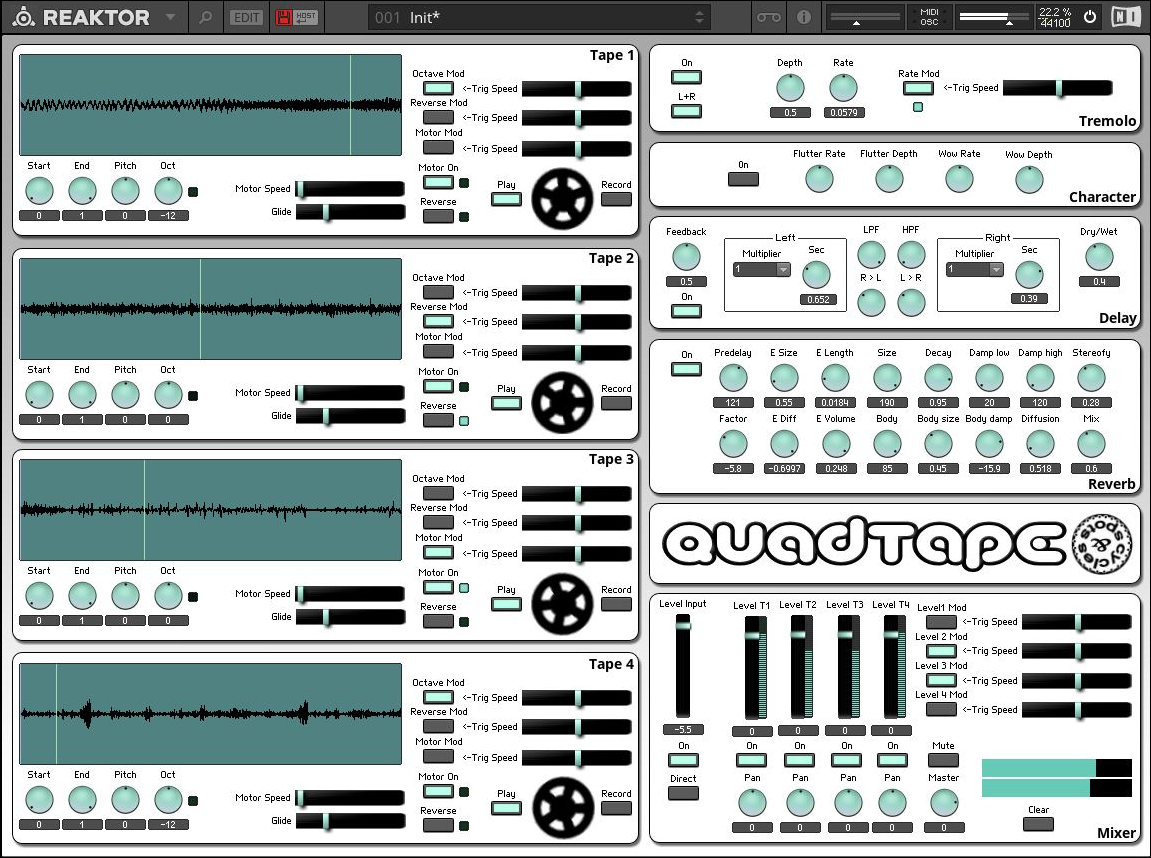Click the Tape 1 Pitch knob
Image resolution: width=1151 pixels, height=858 pixels.
point(125,191)
